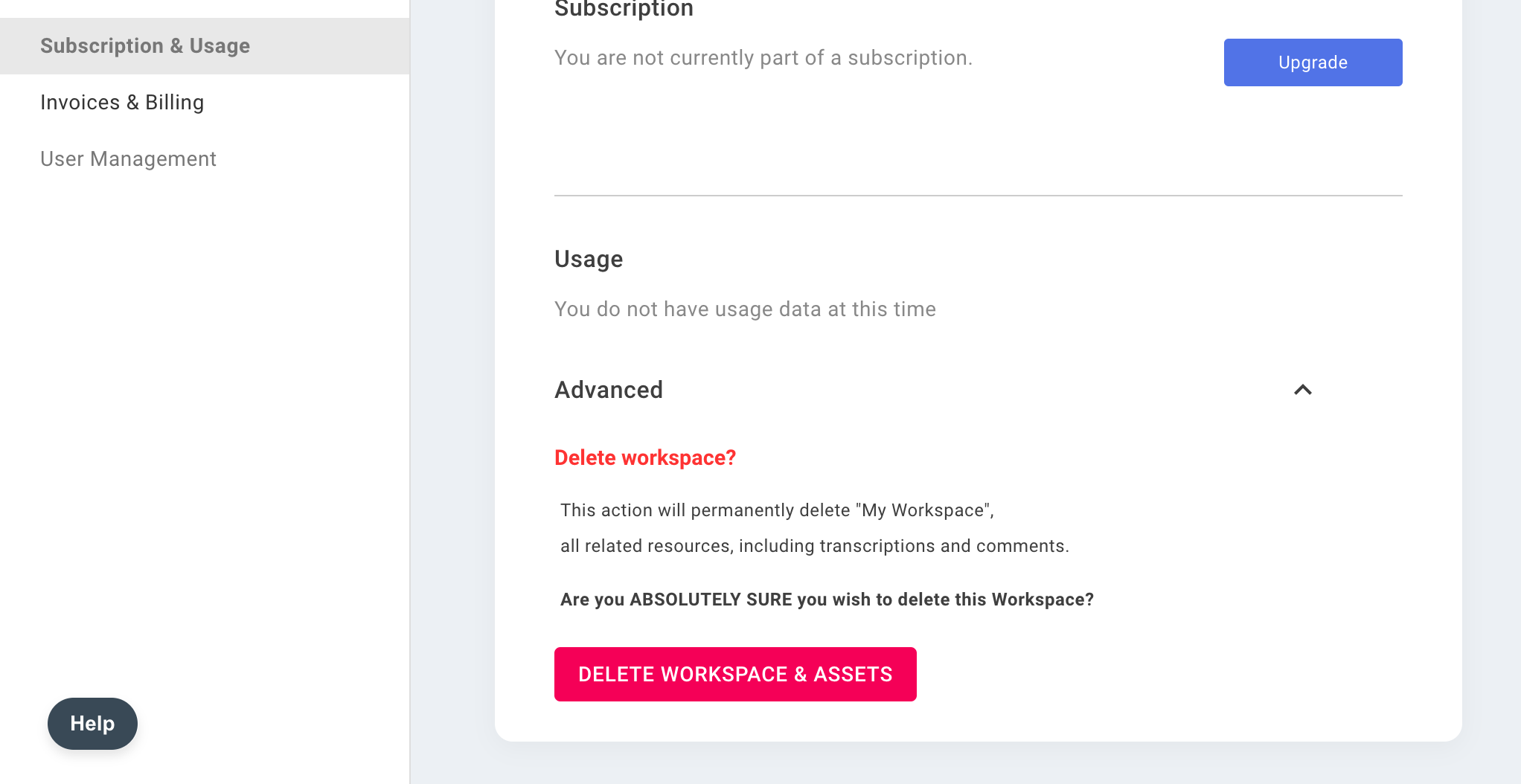Click the Usage heading
1521x784 pixels.
[588, 258]
